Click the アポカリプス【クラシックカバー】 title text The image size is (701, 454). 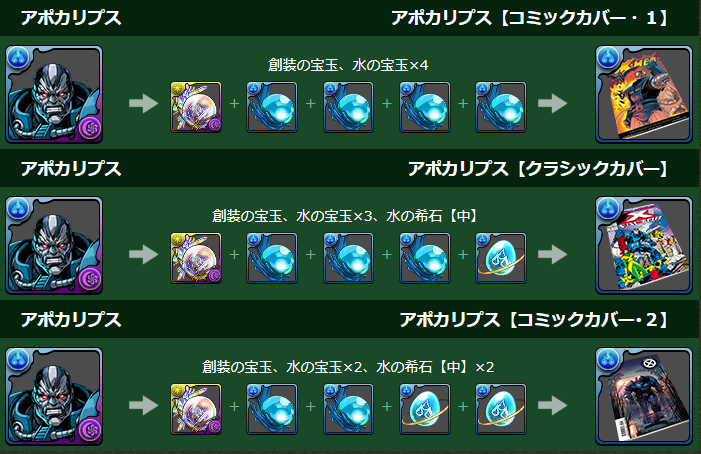click(538, 169)
